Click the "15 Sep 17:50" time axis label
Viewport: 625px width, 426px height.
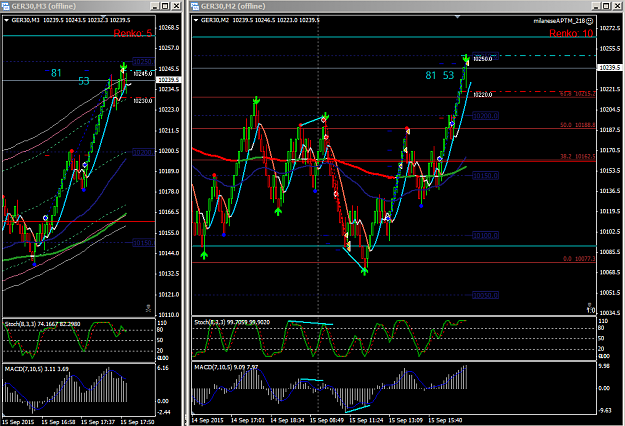pos(138,422)
